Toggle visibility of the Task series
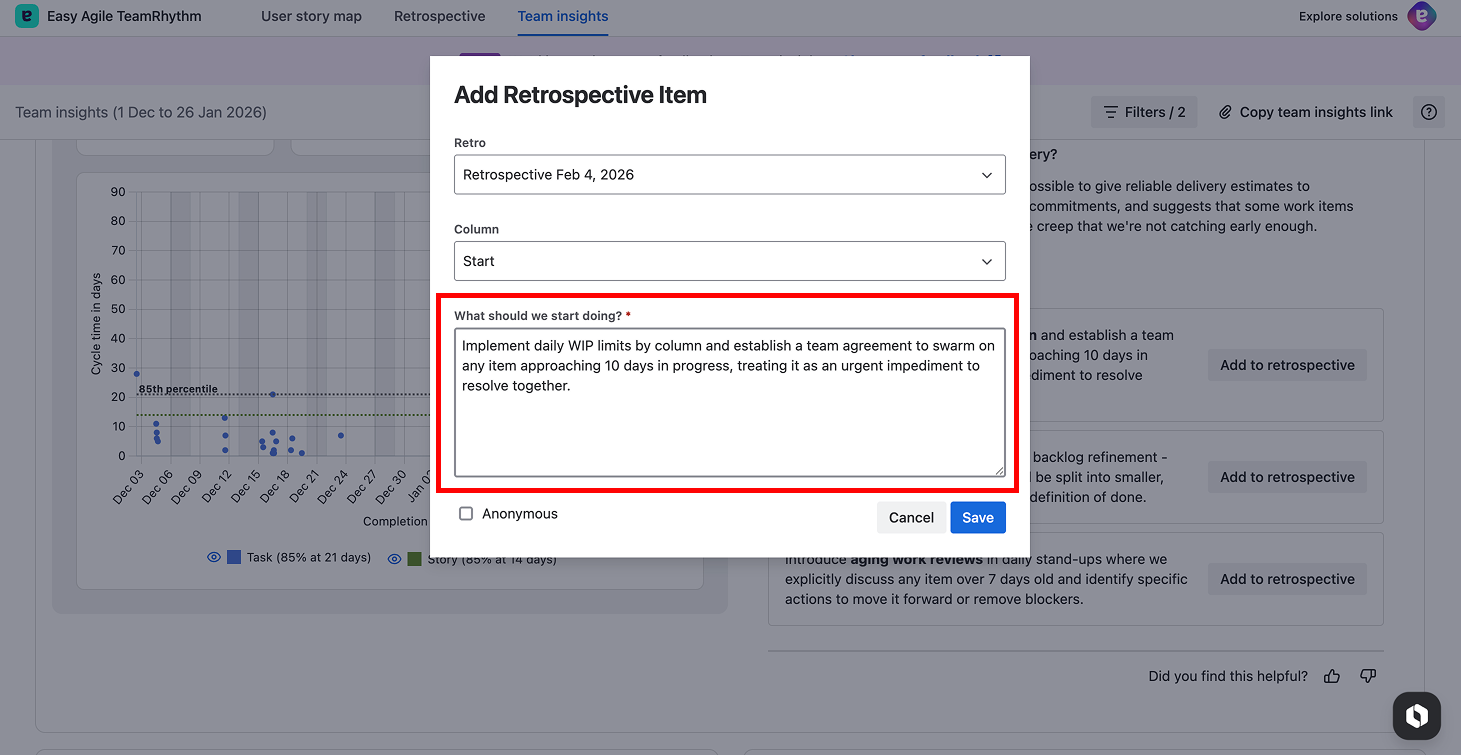1461x755 pixels. click(x=213, y=558)
